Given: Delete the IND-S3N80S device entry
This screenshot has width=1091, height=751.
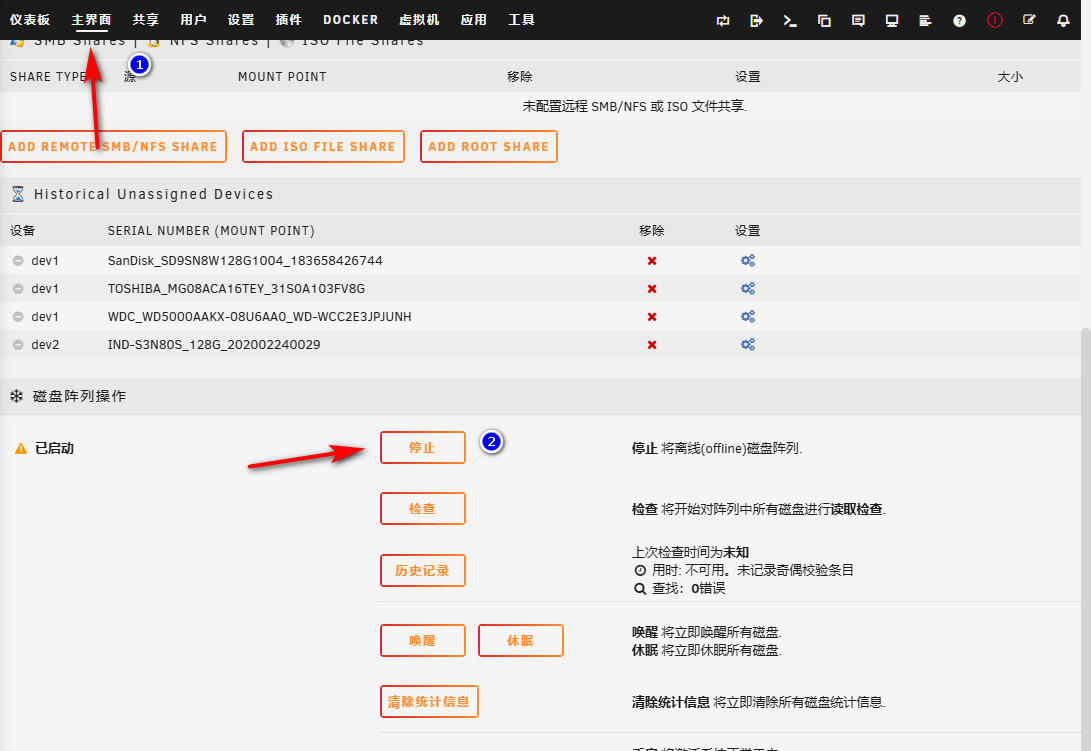Looking at the screenshot, I should pyautogui.click(x=652, y=345).
